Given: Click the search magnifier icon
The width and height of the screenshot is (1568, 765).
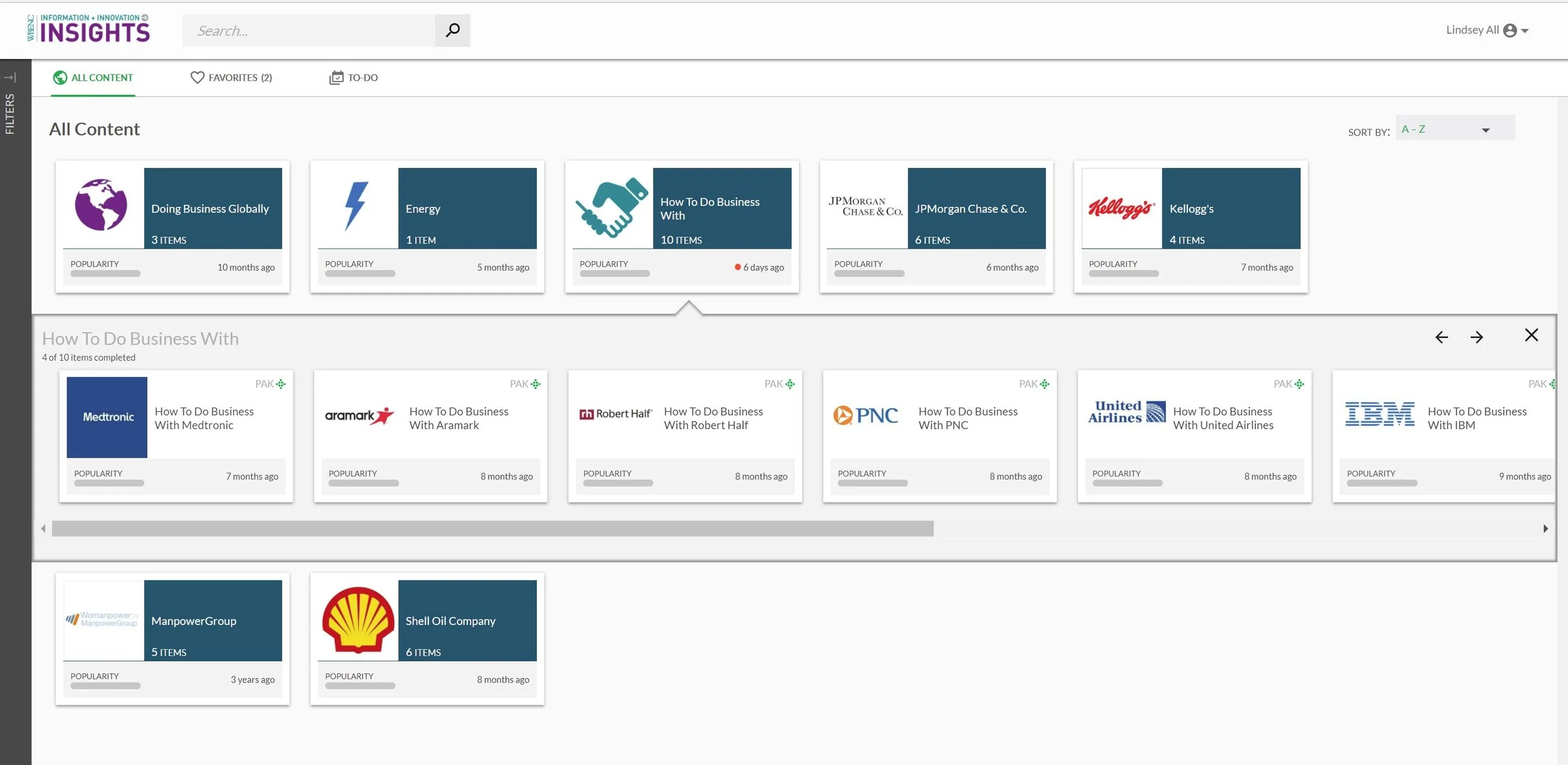Looking at the screenshot, I should click(452, 30).
